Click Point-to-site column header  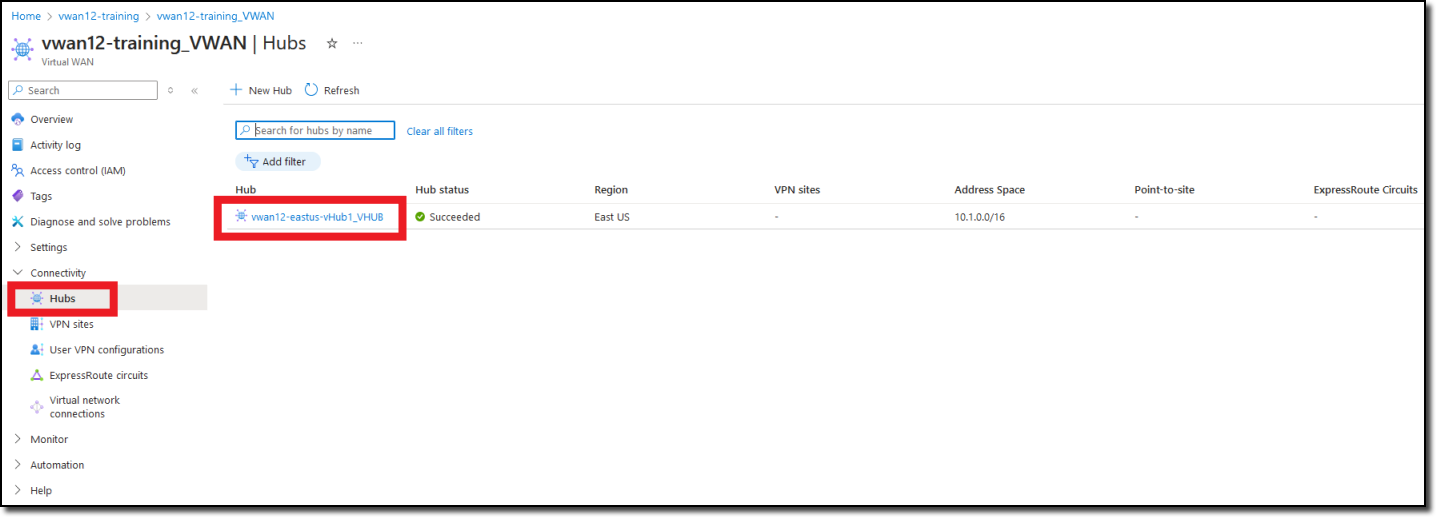(1165, 190)
